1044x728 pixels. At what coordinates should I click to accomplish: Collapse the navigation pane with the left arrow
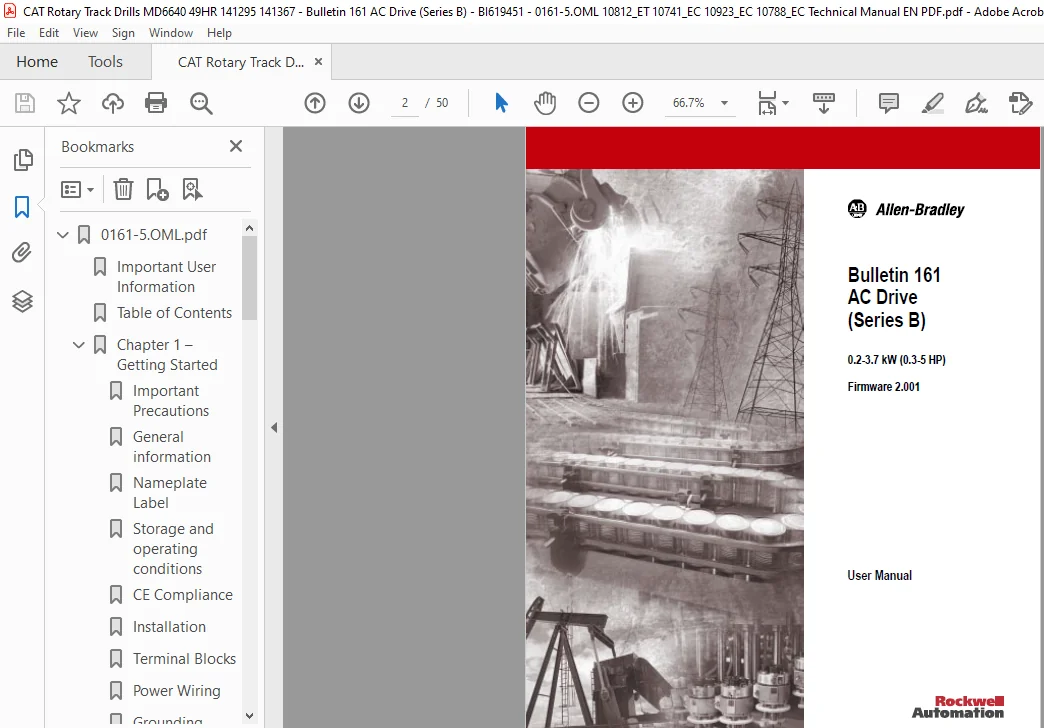click(274, 428)
